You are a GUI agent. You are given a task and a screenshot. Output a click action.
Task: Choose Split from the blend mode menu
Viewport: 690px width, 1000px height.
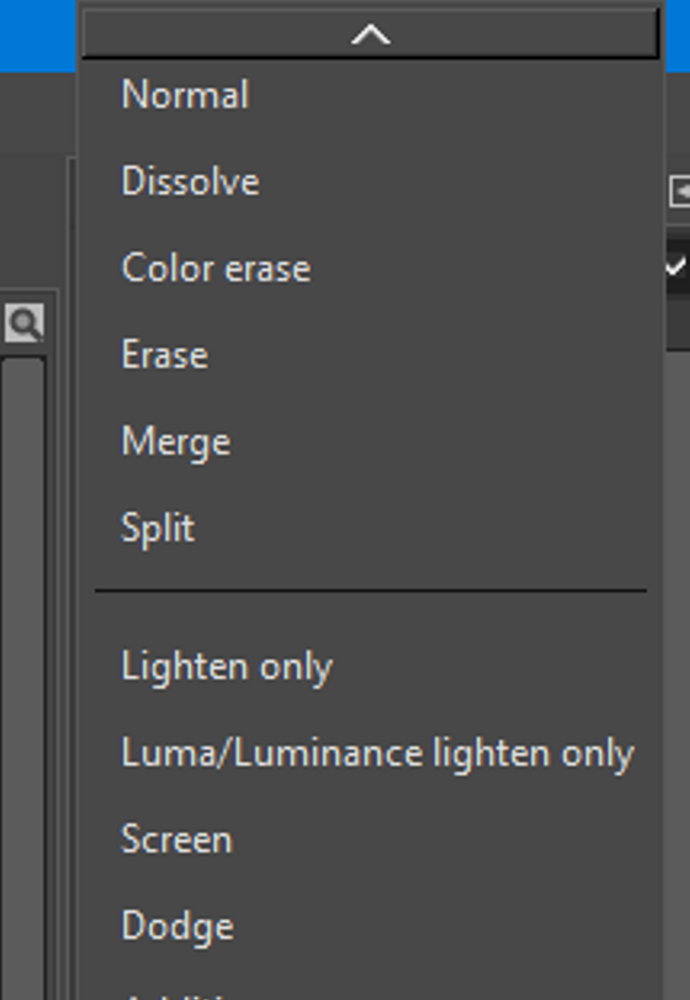pyautogui.click(x=158, y=527)
